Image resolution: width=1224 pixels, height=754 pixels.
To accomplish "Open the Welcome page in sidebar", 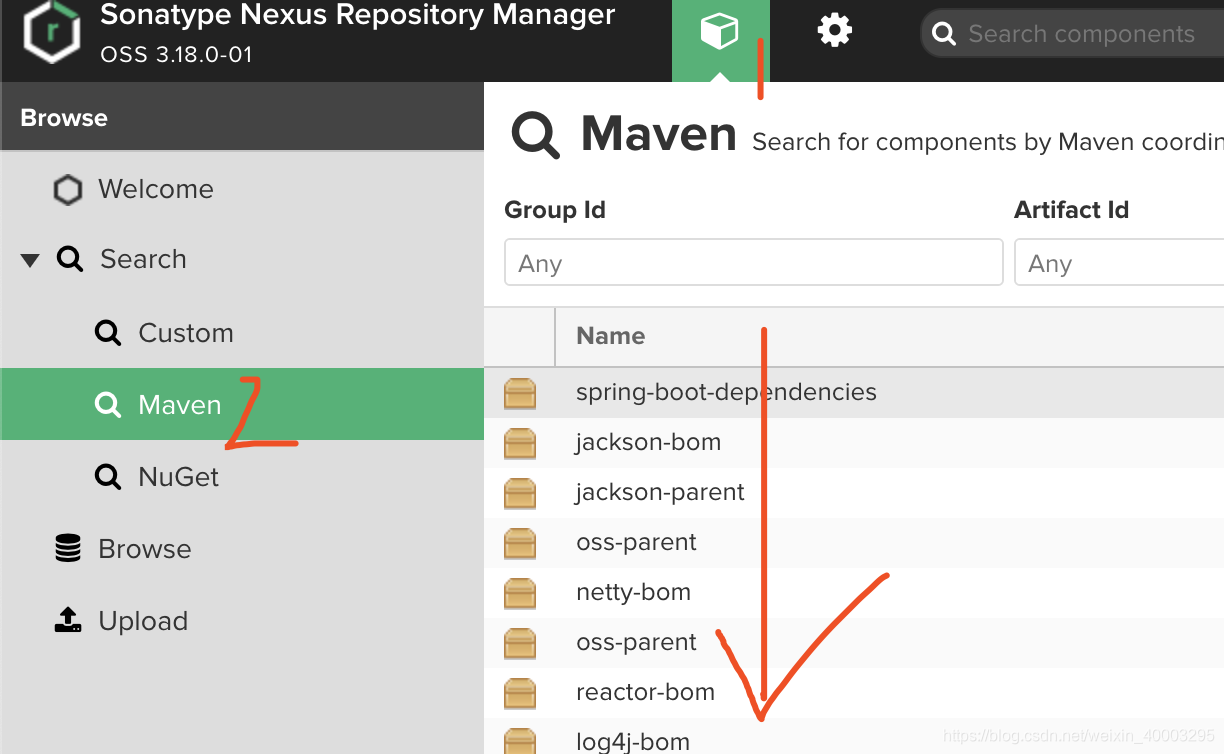I will point(155,189).
